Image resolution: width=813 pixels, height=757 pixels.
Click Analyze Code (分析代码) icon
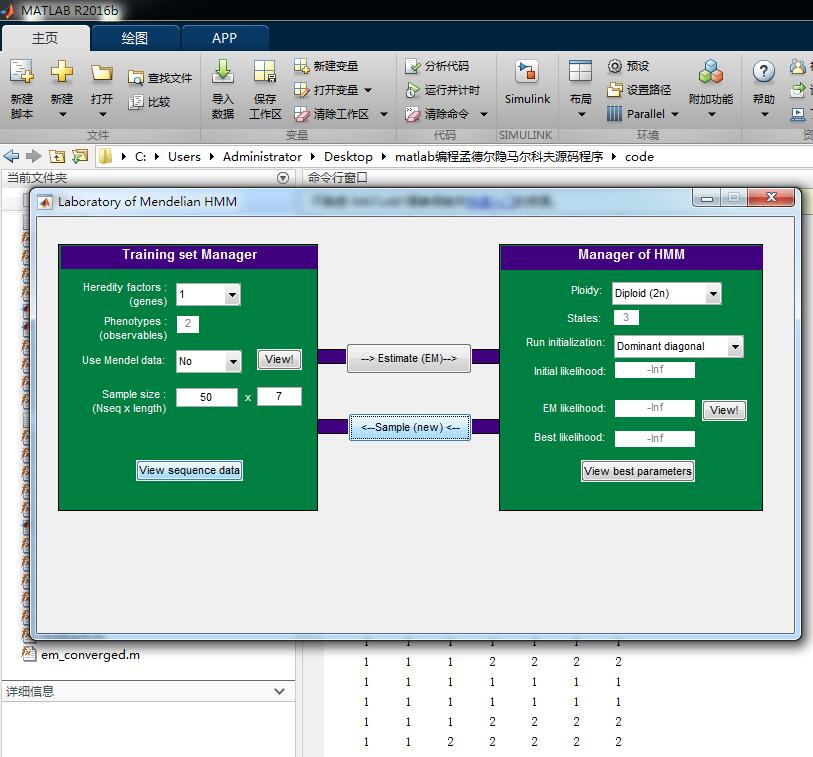[x=413, y=66]
